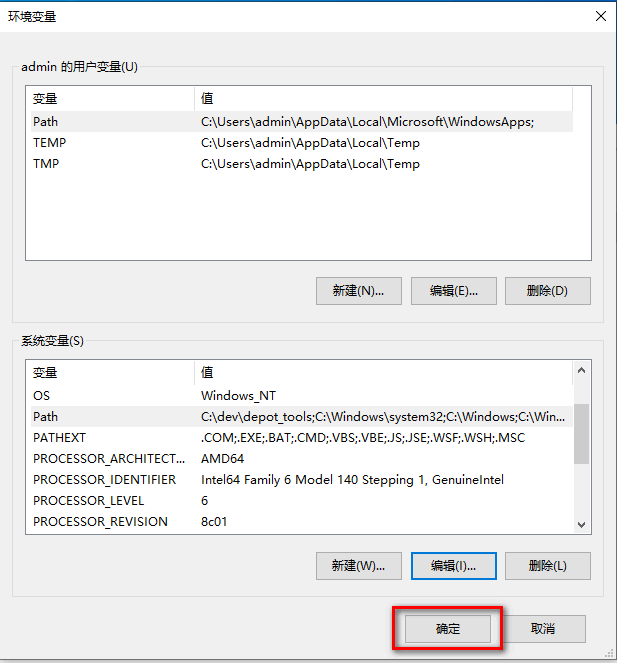Image resolution: width=617 pixels, height=663 pixels.
Task: Select the PATHEXT system variable
Action: [x=302, y=438]
